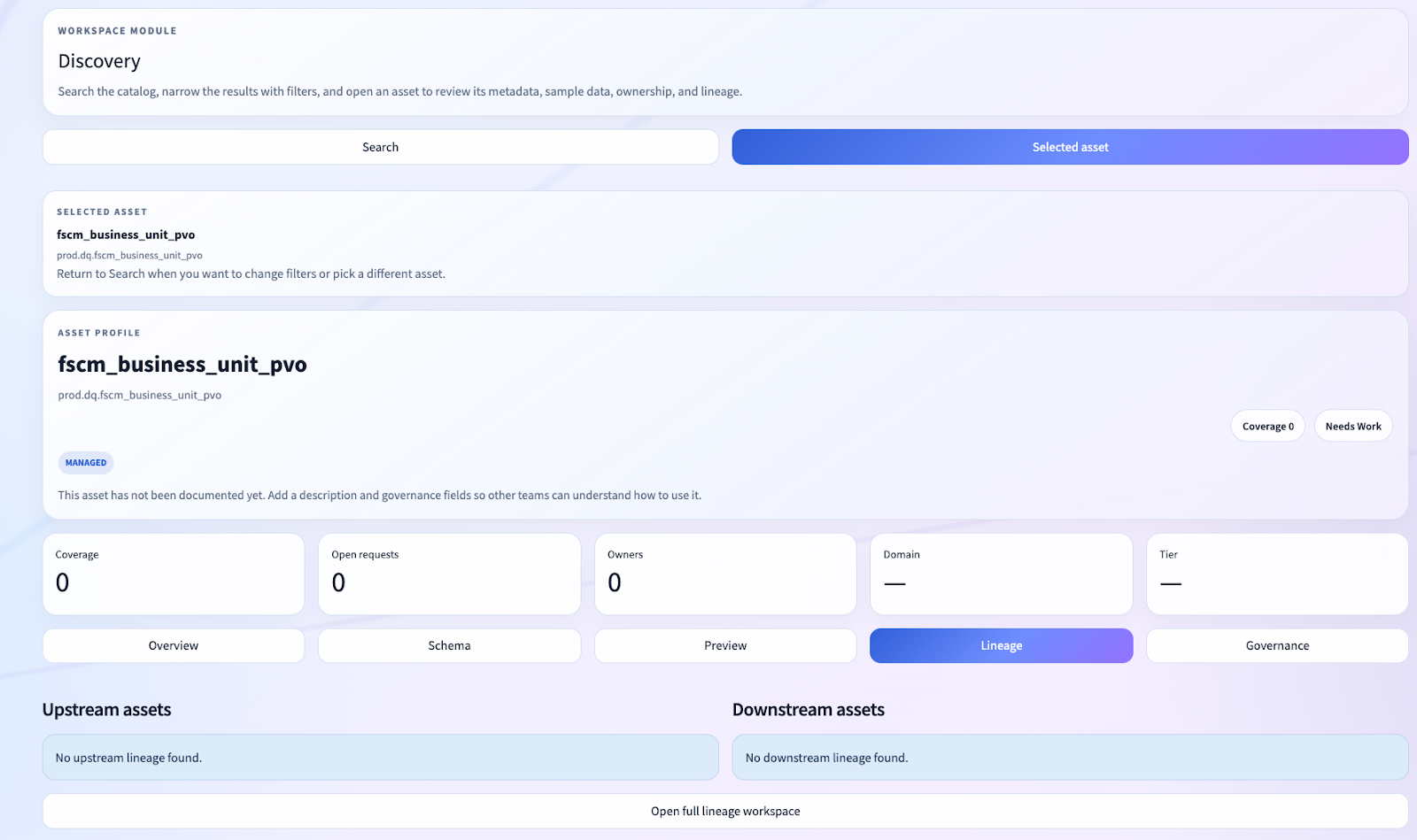The image size is (1417, 840).
Task: Select the Lineage tab
Action: tap(1001, 646)
